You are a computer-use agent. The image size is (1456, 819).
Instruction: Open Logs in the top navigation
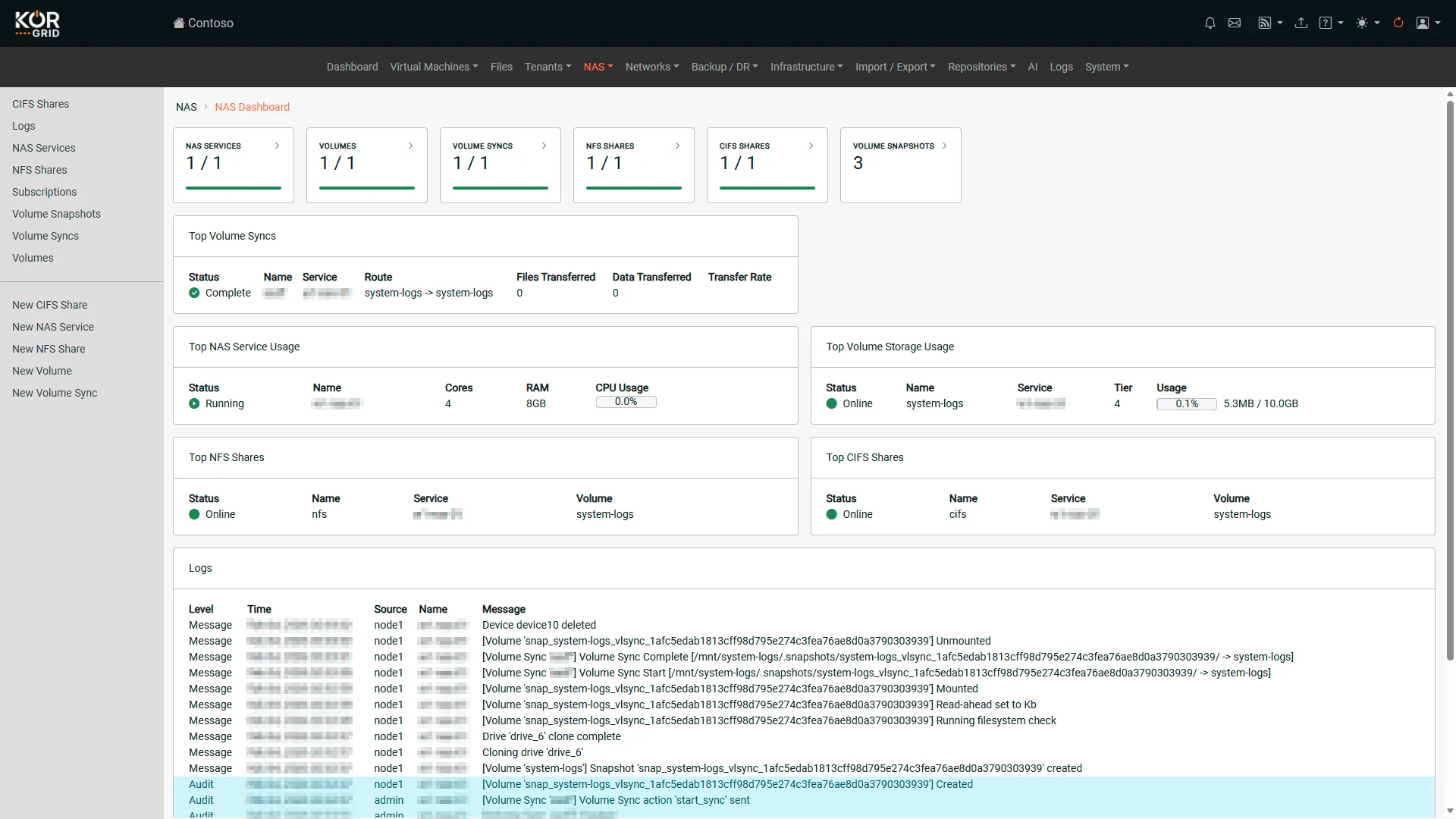pyautogui.click(x=1061, y=67)
